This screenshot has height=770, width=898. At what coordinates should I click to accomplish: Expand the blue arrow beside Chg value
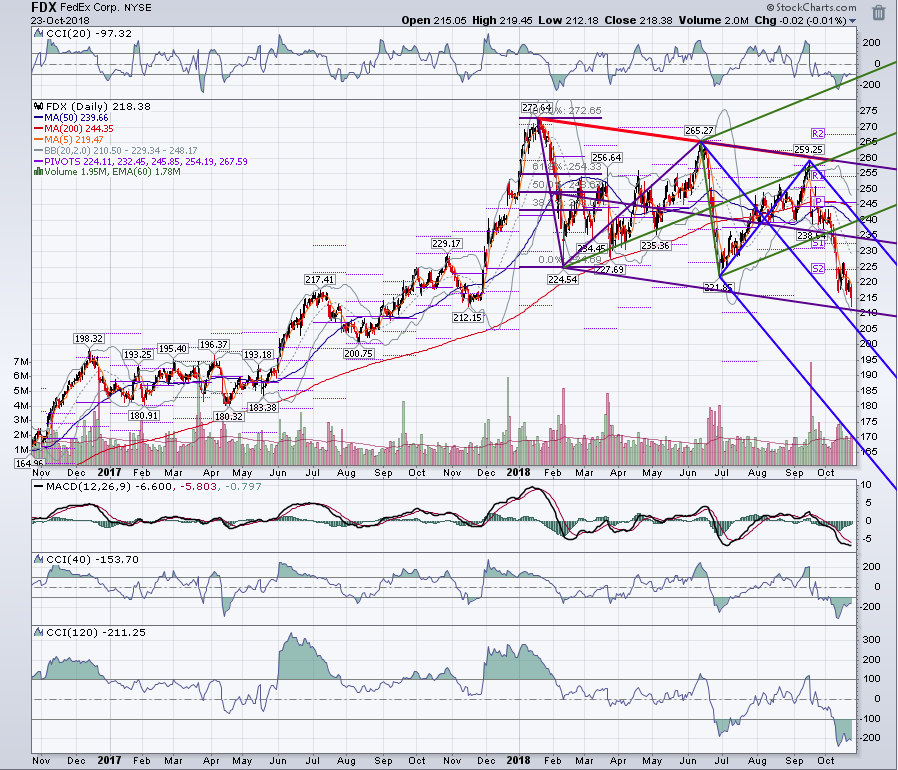click(853, 21)
